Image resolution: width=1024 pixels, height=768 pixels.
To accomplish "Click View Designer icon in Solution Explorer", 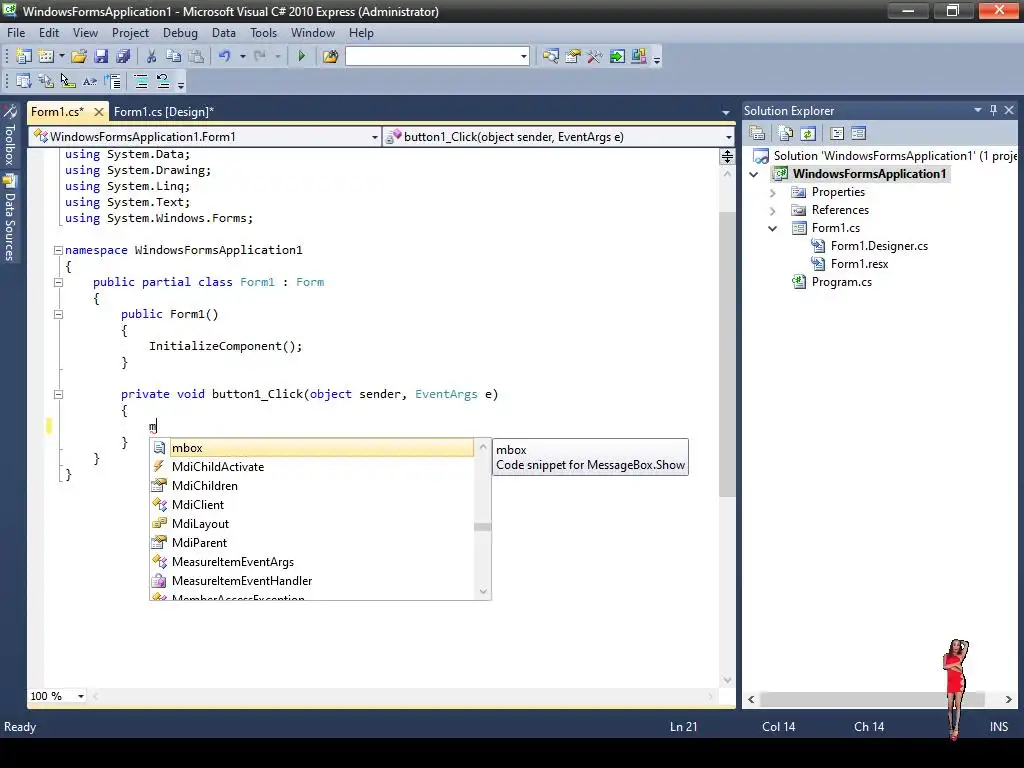I will click(x=858, y=133).
